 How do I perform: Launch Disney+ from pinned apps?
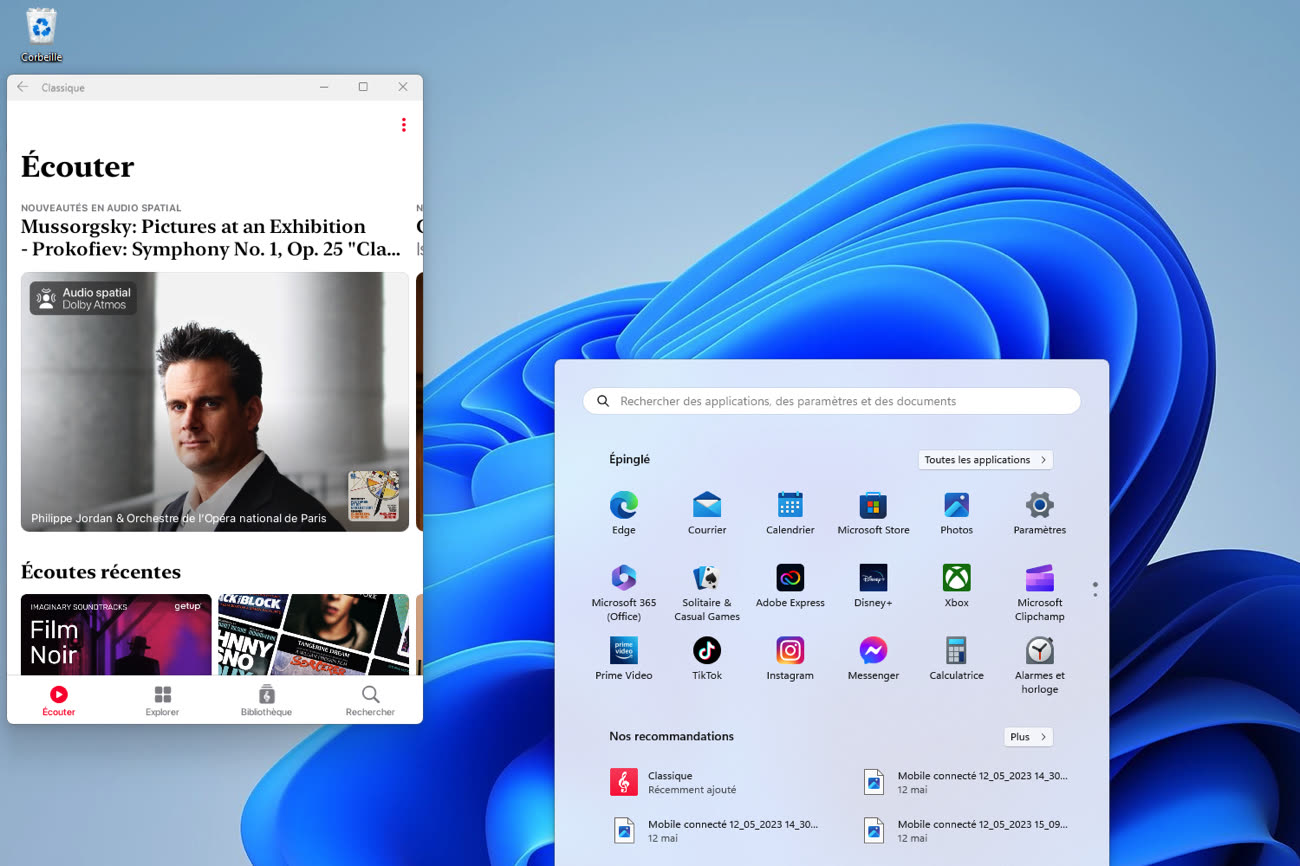pyautogui.click(x=873, y=586)
